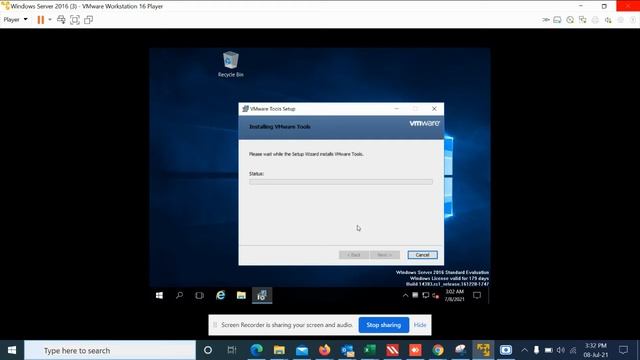Open Recycle Bin on guest desktop

pos(231,64)
